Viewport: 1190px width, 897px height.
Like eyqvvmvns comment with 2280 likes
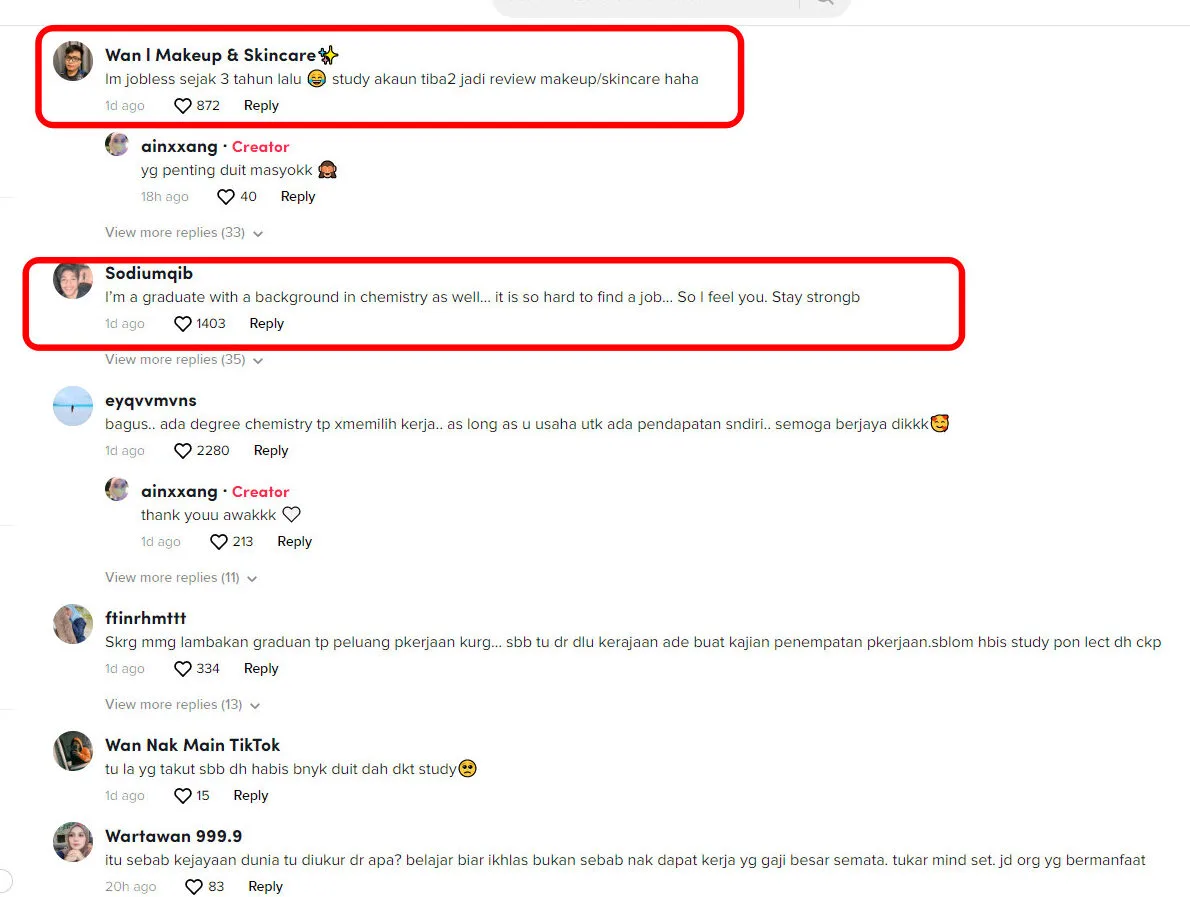tap(183, 450)
